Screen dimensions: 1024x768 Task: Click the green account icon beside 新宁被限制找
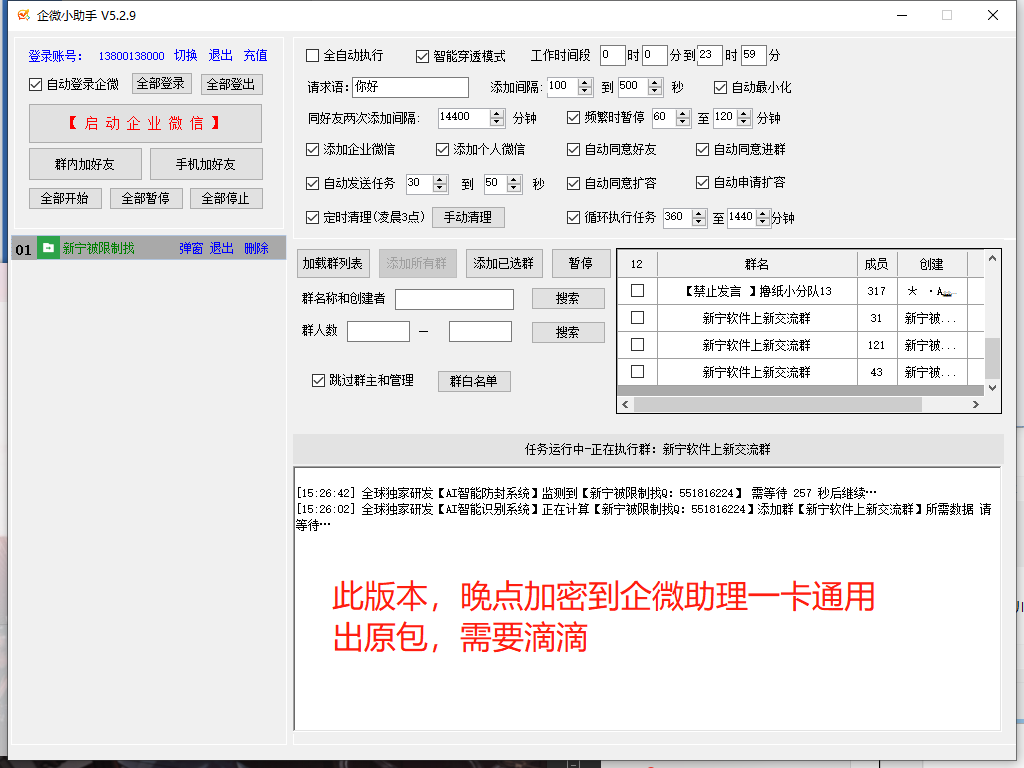[48, 248]
